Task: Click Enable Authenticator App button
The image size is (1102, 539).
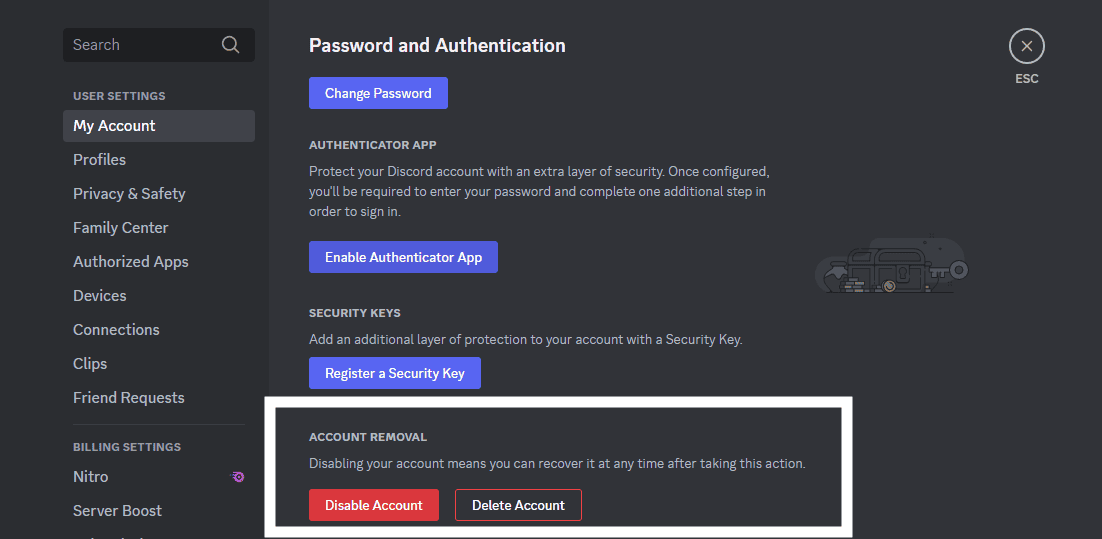Action: pyautogui.click(x=403, y=257)
